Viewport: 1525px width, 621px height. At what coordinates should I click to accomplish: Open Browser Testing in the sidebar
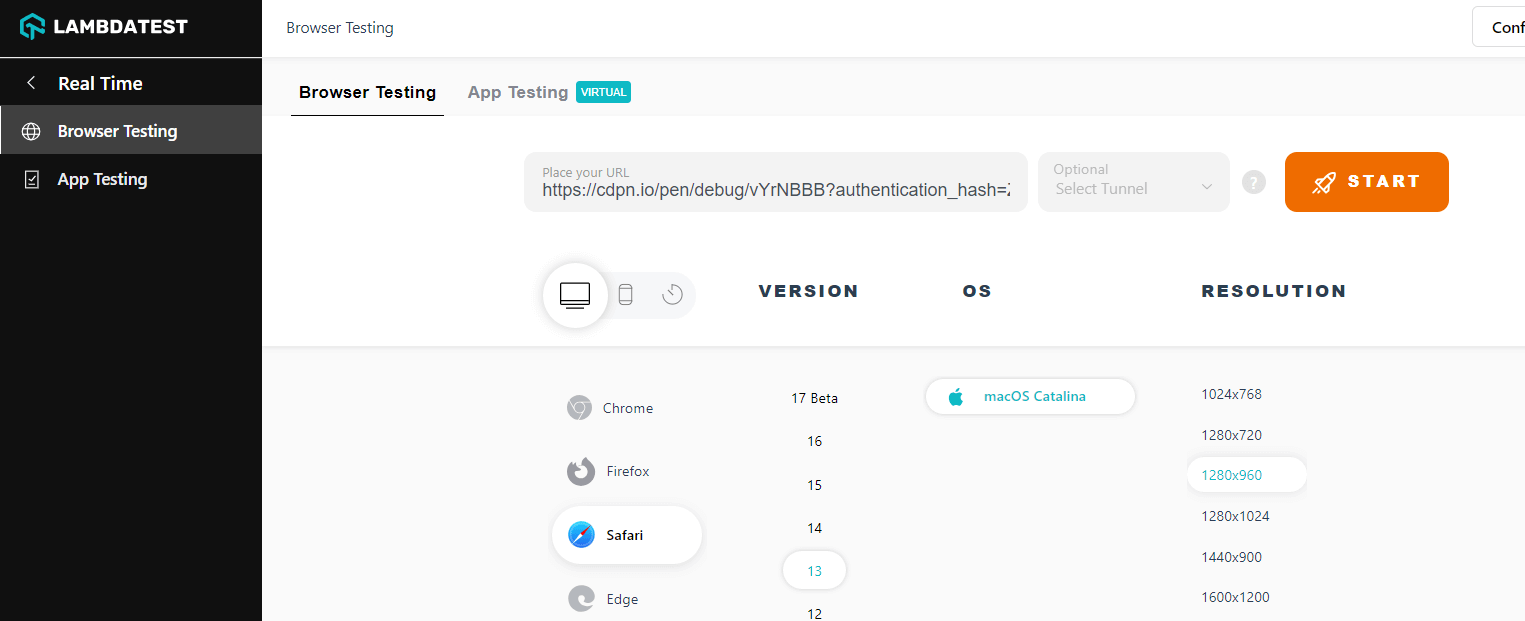pyautogui.click(x=131, y=131)
